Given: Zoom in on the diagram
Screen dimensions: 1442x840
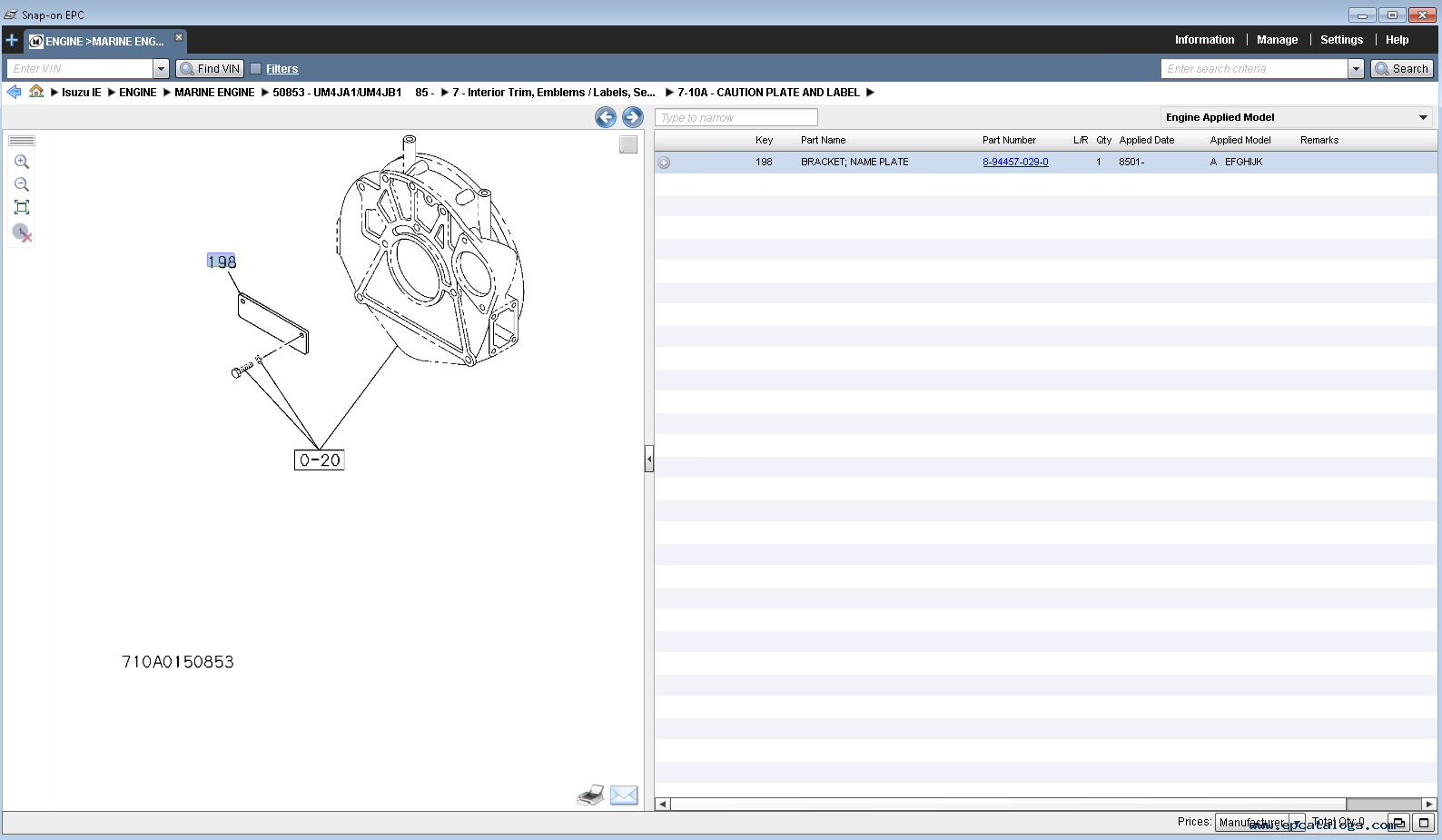Looking at the screenshot, I should [x=22, y=162].
